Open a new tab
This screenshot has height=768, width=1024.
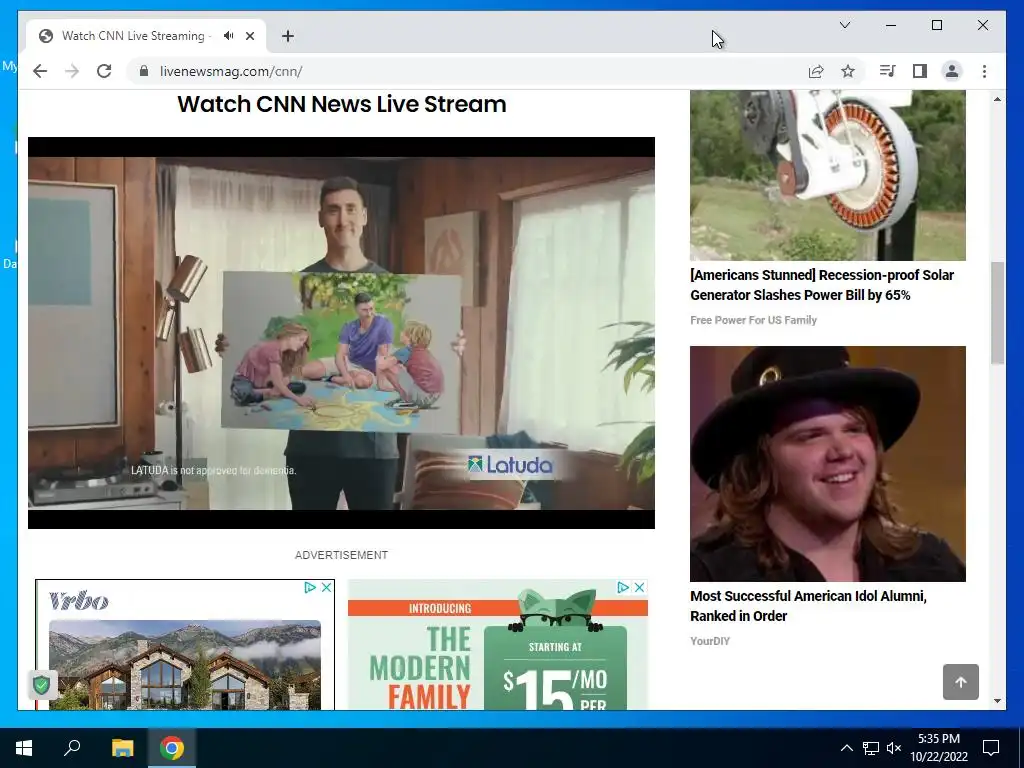pos(288,36)
